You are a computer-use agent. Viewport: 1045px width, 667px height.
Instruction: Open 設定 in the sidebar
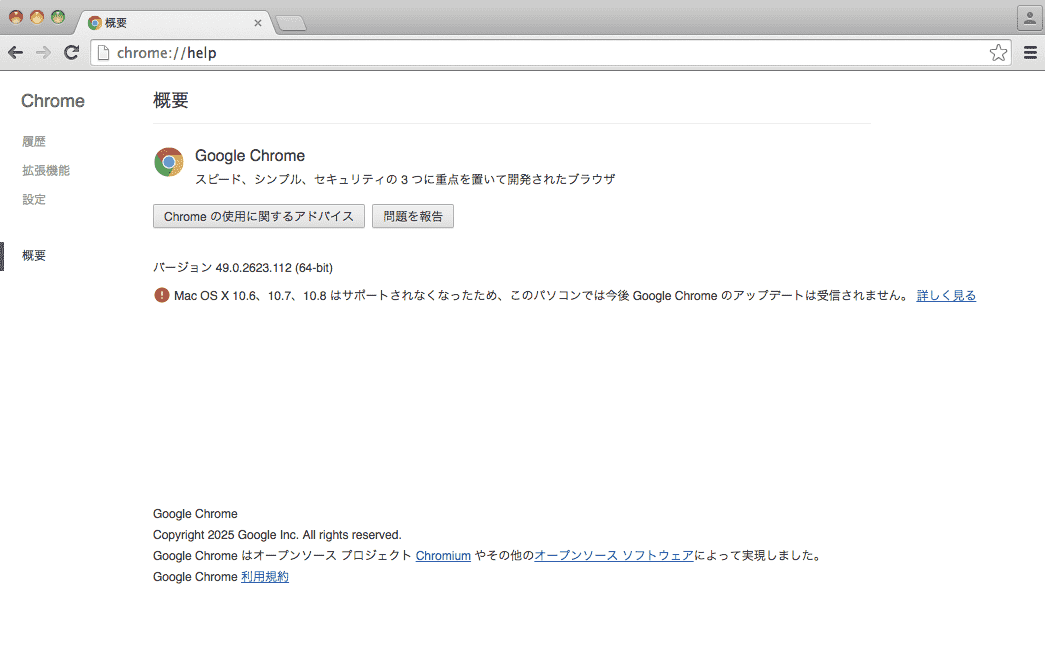coord(34,199)
